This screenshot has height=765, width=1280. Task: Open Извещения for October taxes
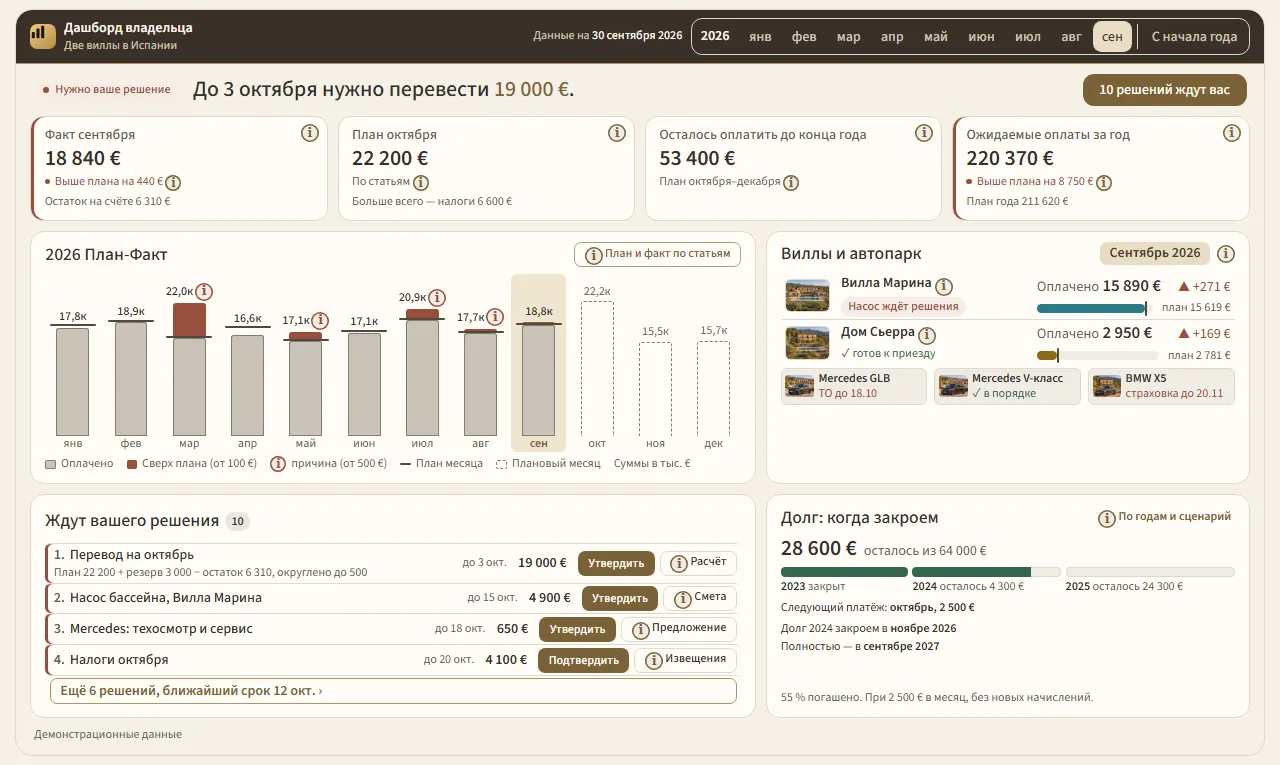click(686, 660)
